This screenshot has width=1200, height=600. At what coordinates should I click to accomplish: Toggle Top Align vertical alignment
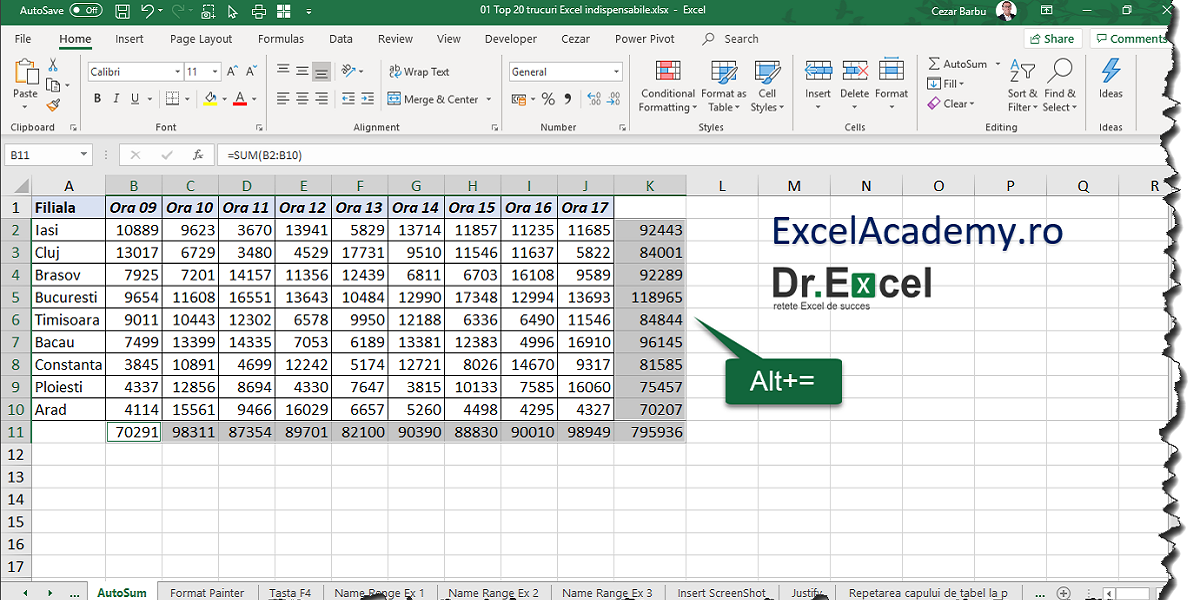283,71
